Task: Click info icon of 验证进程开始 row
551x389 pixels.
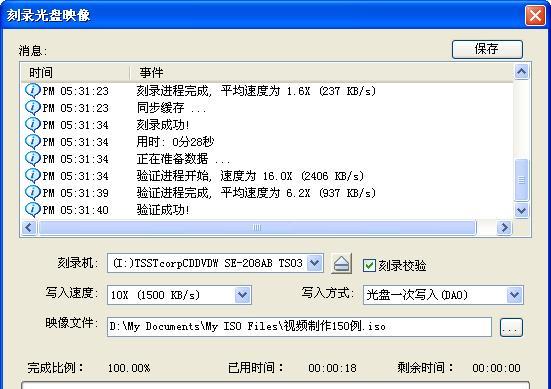Action: point(33,175)
